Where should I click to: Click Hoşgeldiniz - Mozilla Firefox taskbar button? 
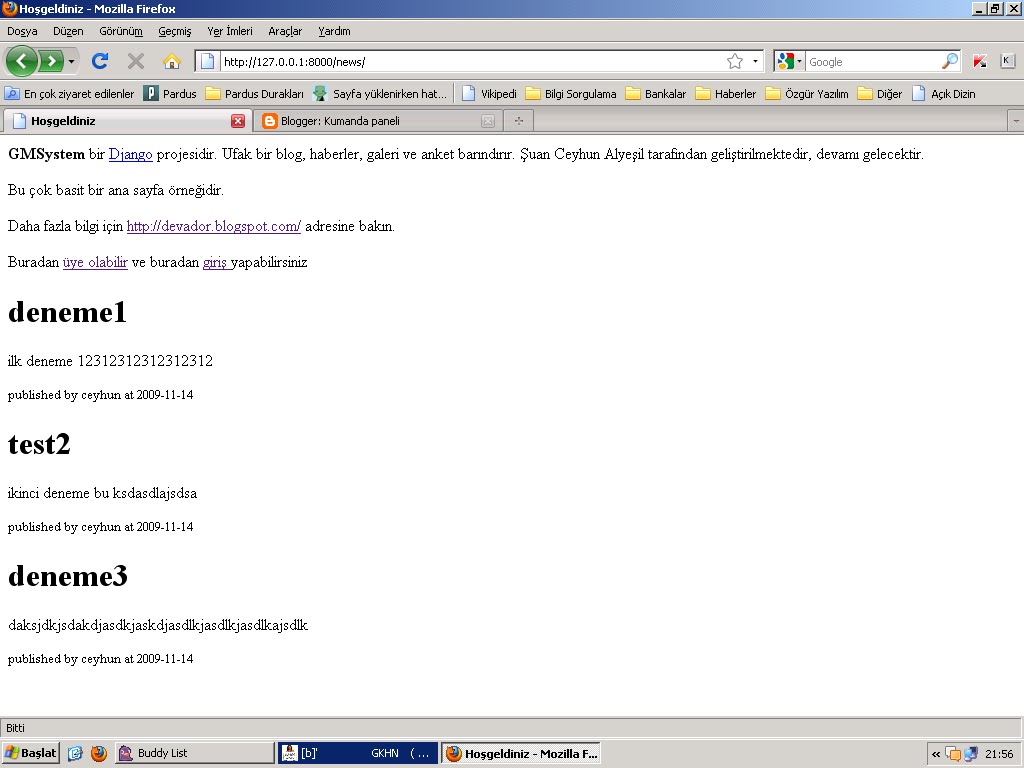[x=521, y=753]
